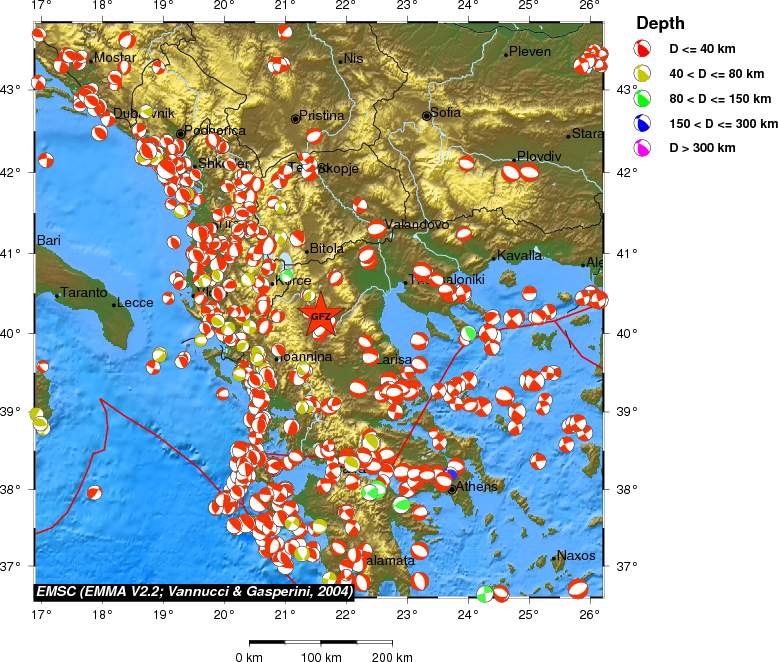Click the 100 km scale bar label

(319, 657)
